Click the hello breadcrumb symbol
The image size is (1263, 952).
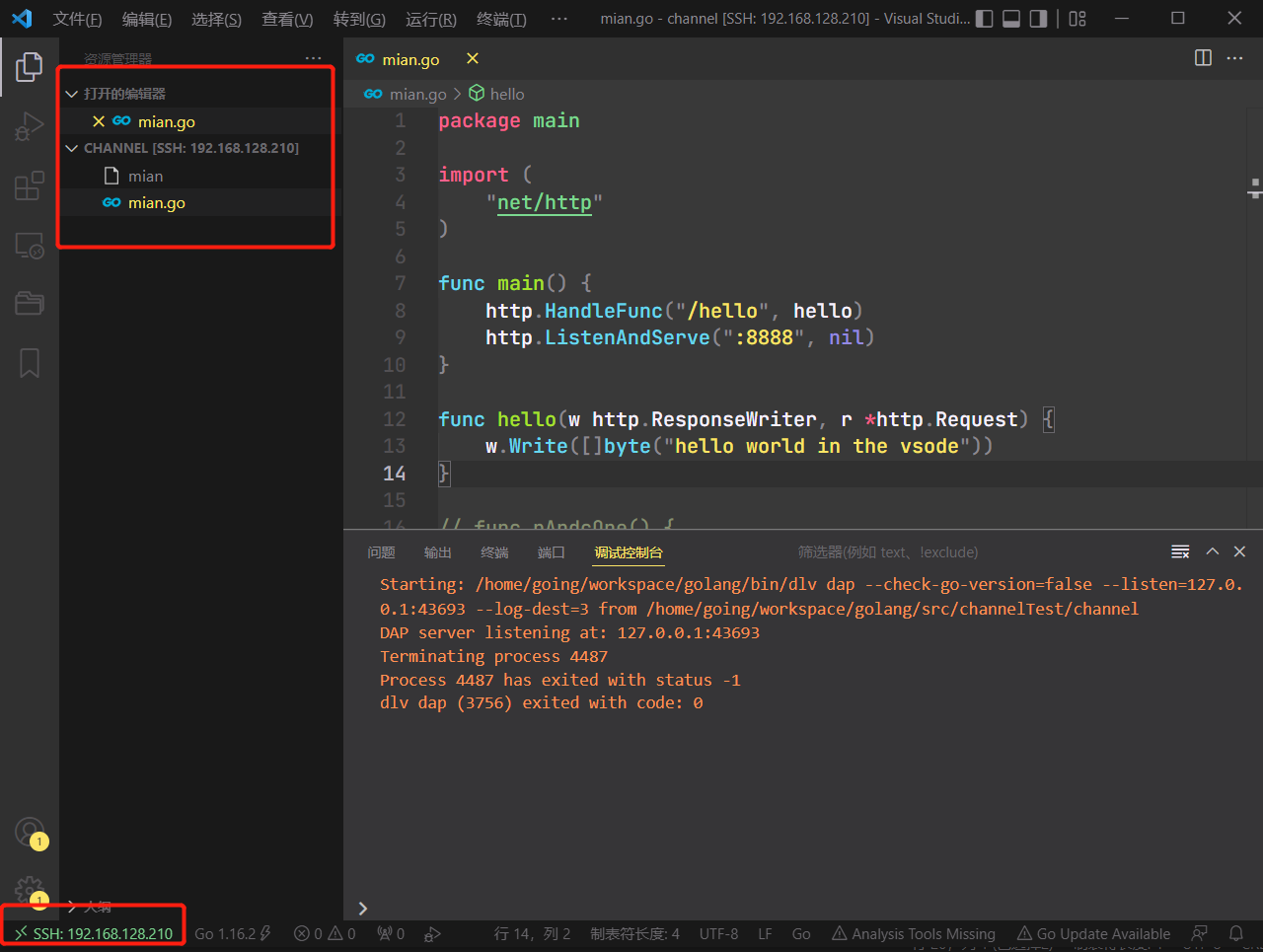coord(496,94)
